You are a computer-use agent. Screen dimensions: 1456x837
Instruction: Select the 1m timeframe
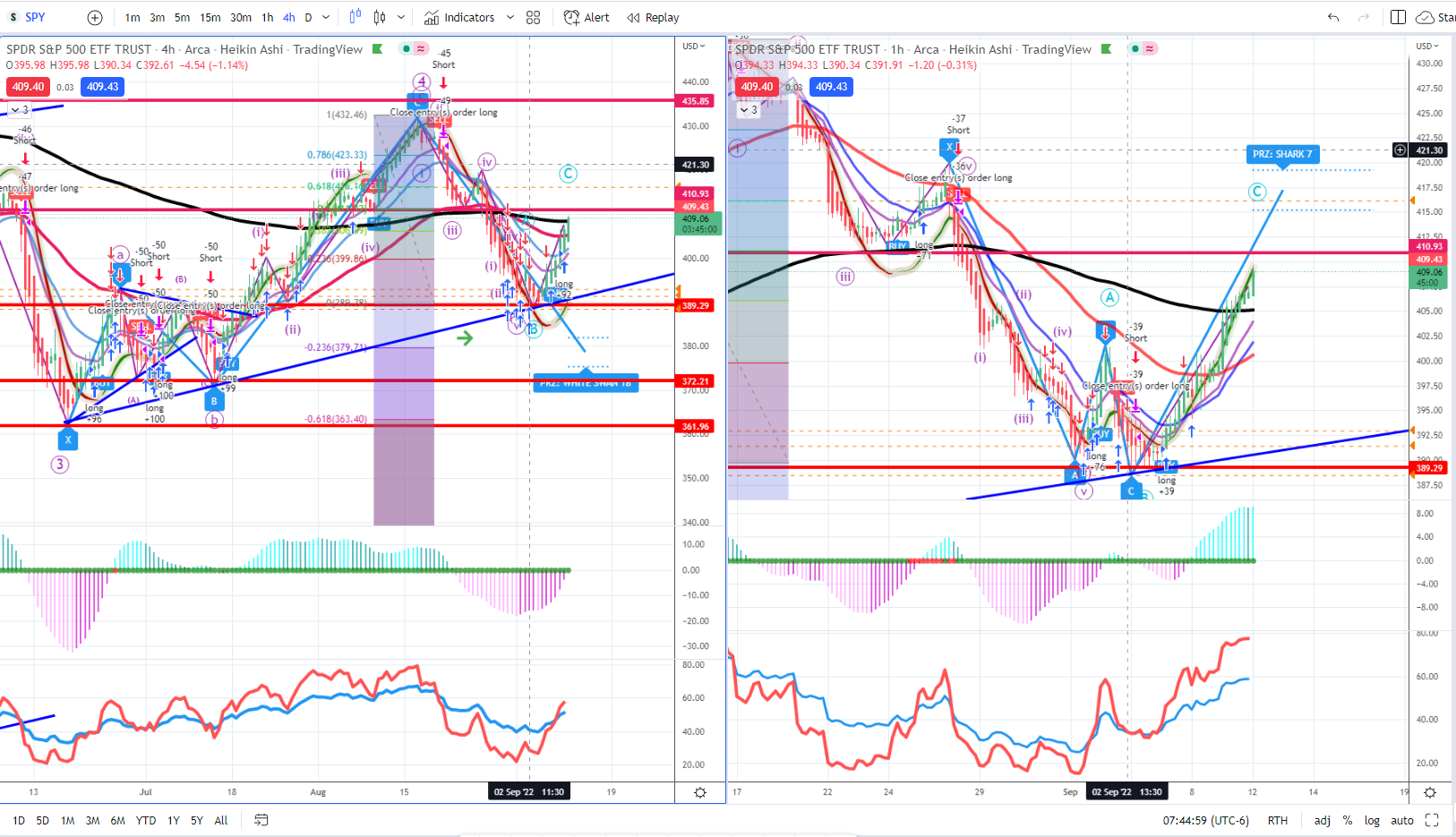pyautogui.click(x=133, y=17)
